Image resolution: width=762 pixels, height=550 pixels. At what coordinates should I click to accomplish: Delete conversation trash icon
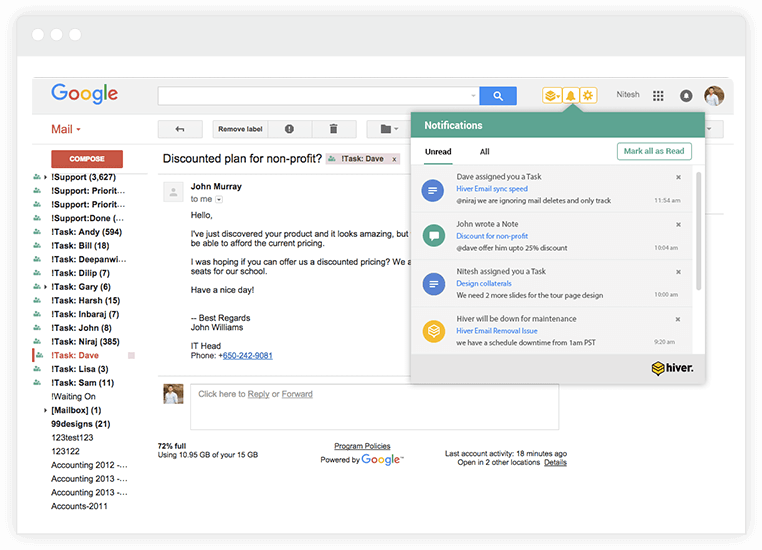[333, 129]
